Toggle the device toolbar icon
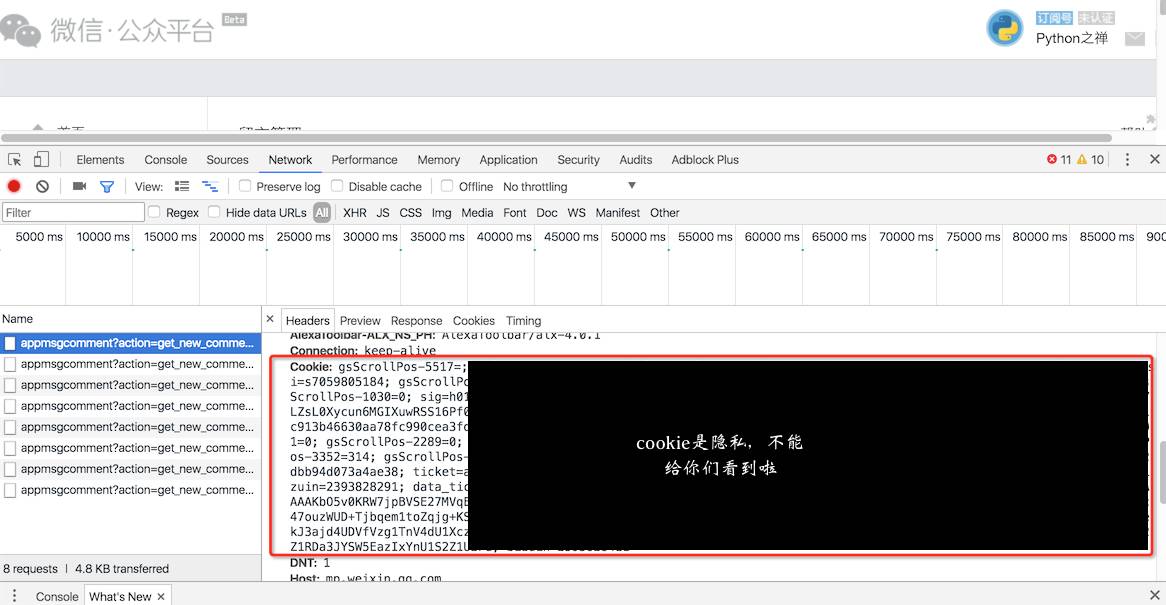 pyautogui.click(x=42, y=159)
